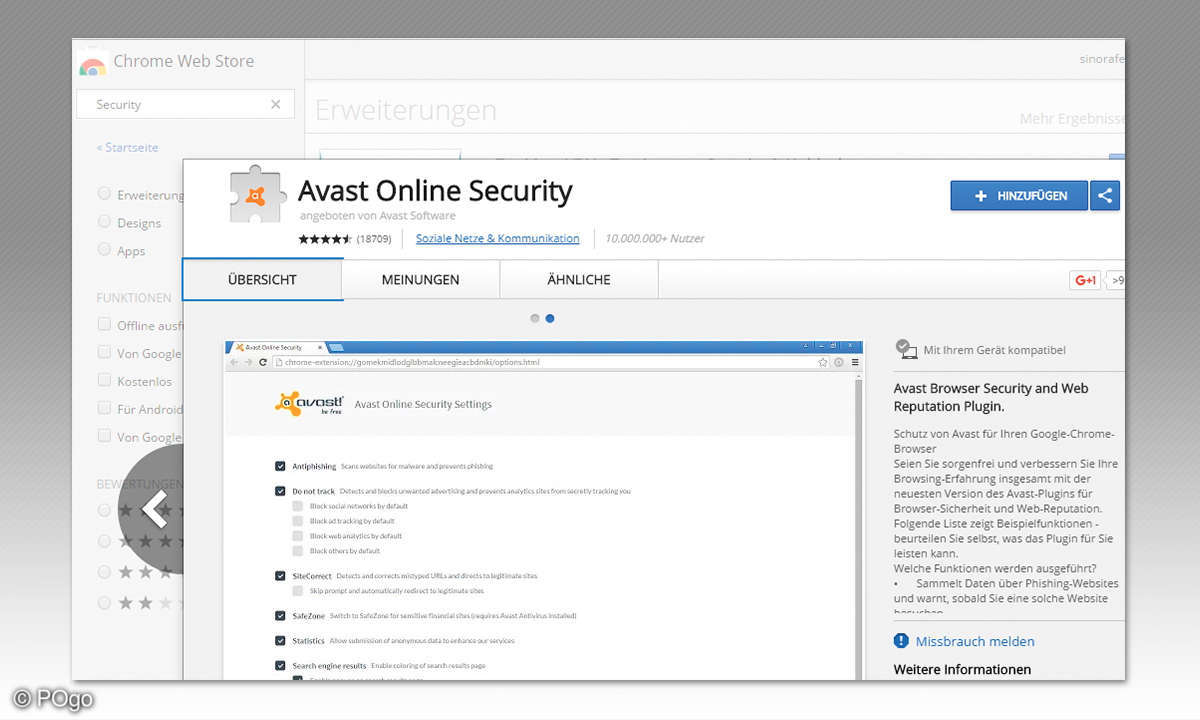Show the first screenshot via grey carousel dot

pos(535,318)
